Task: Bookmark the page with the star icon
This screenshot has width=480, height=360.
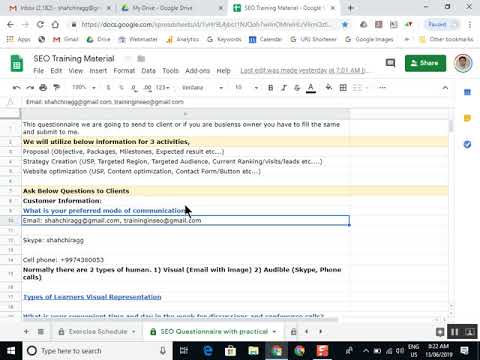Action: tap(345, 24)
